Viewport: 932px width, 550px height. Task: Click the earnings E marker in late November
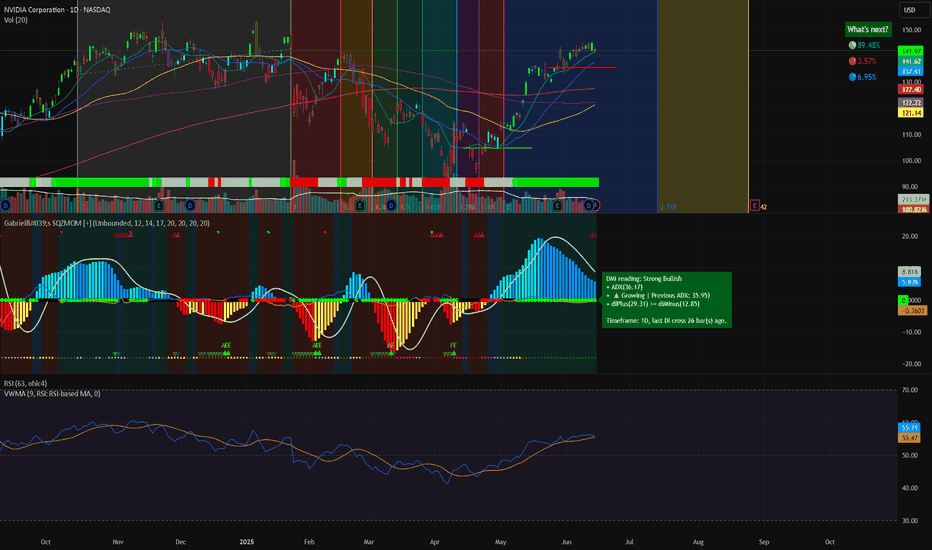(159, 205)
